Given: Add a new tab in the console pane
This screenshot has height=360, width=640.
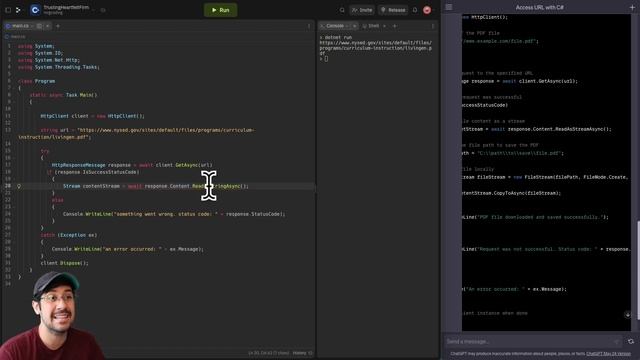Looking at the screenshot, I should click(395, 26).
